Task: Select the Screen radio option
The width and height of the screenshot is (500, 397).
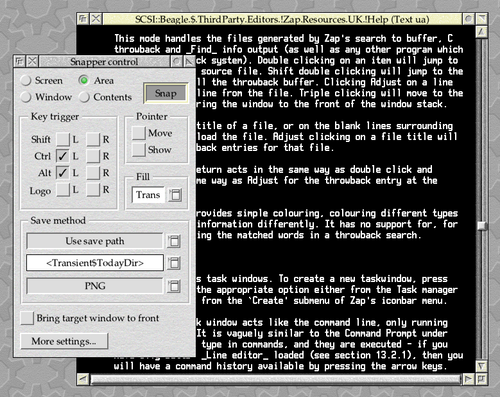Action: 26,80
